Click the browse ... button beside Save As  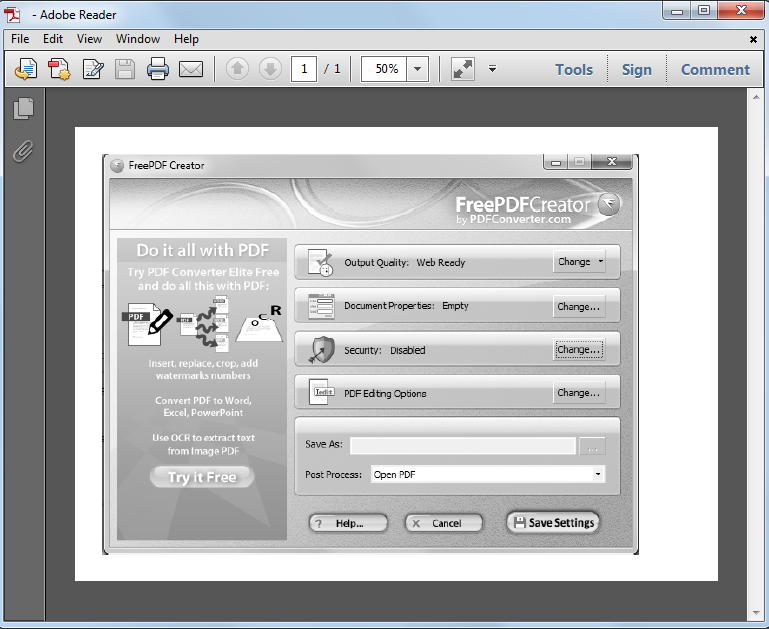[x=592, y=446]
